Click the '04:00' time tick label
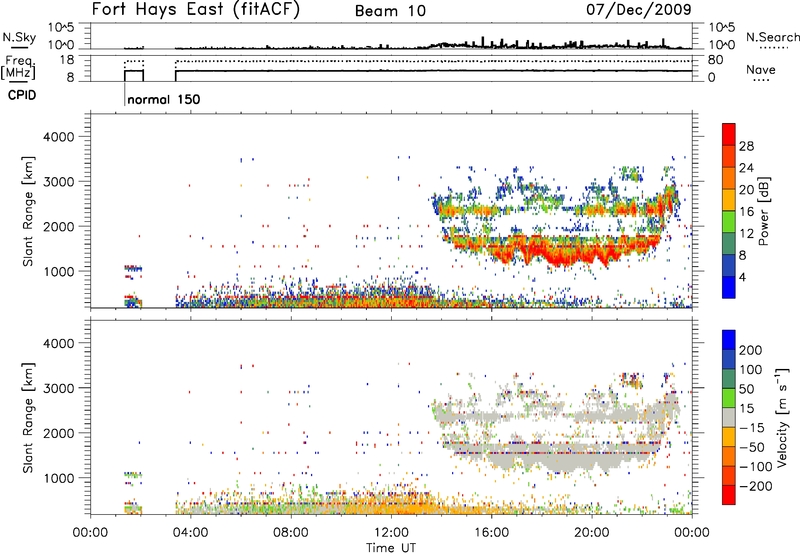This screenshot has height=554, width=800. pos(190,533)
